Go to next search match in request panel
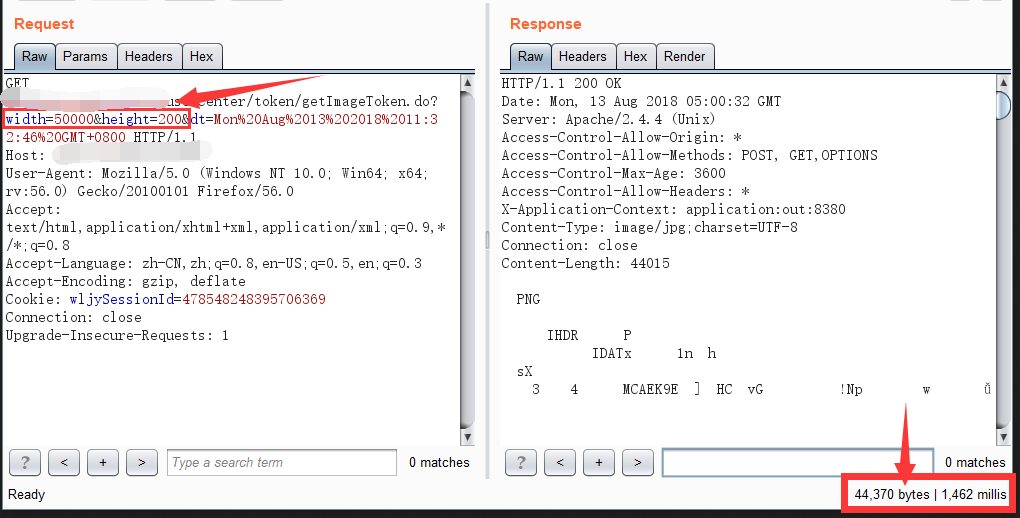The image size is (1020, 518). point(142,462)
